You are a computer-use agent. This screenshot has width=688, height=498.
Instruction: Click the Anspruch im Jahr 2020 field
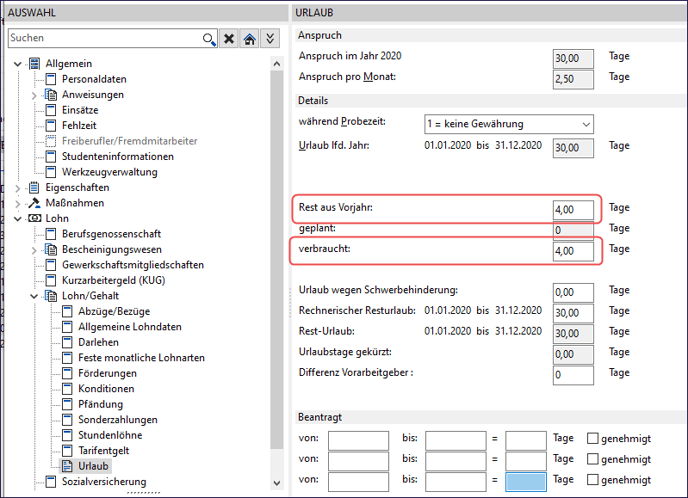click(573, 58)
